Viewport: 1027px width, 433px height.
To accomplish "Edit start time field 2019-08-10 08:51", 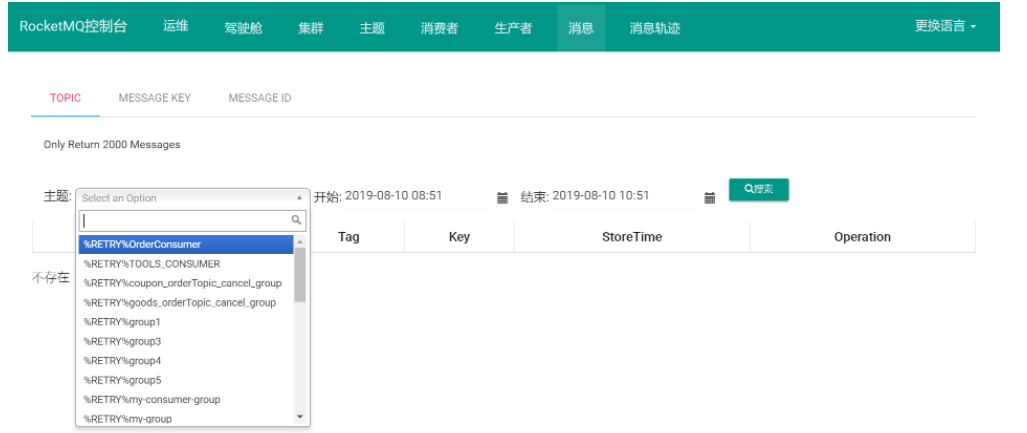I will pos(416,196).
